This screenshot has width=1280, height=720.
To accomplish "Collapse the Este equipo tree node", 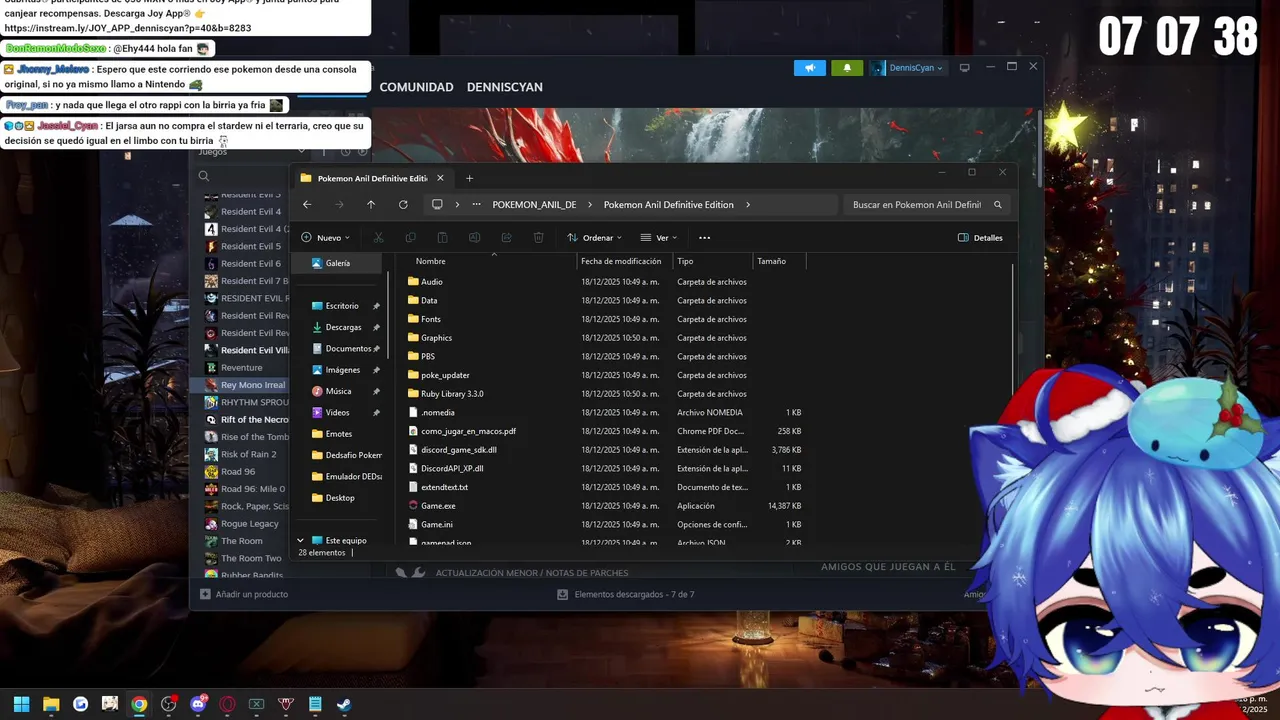I will click(300, 541).
